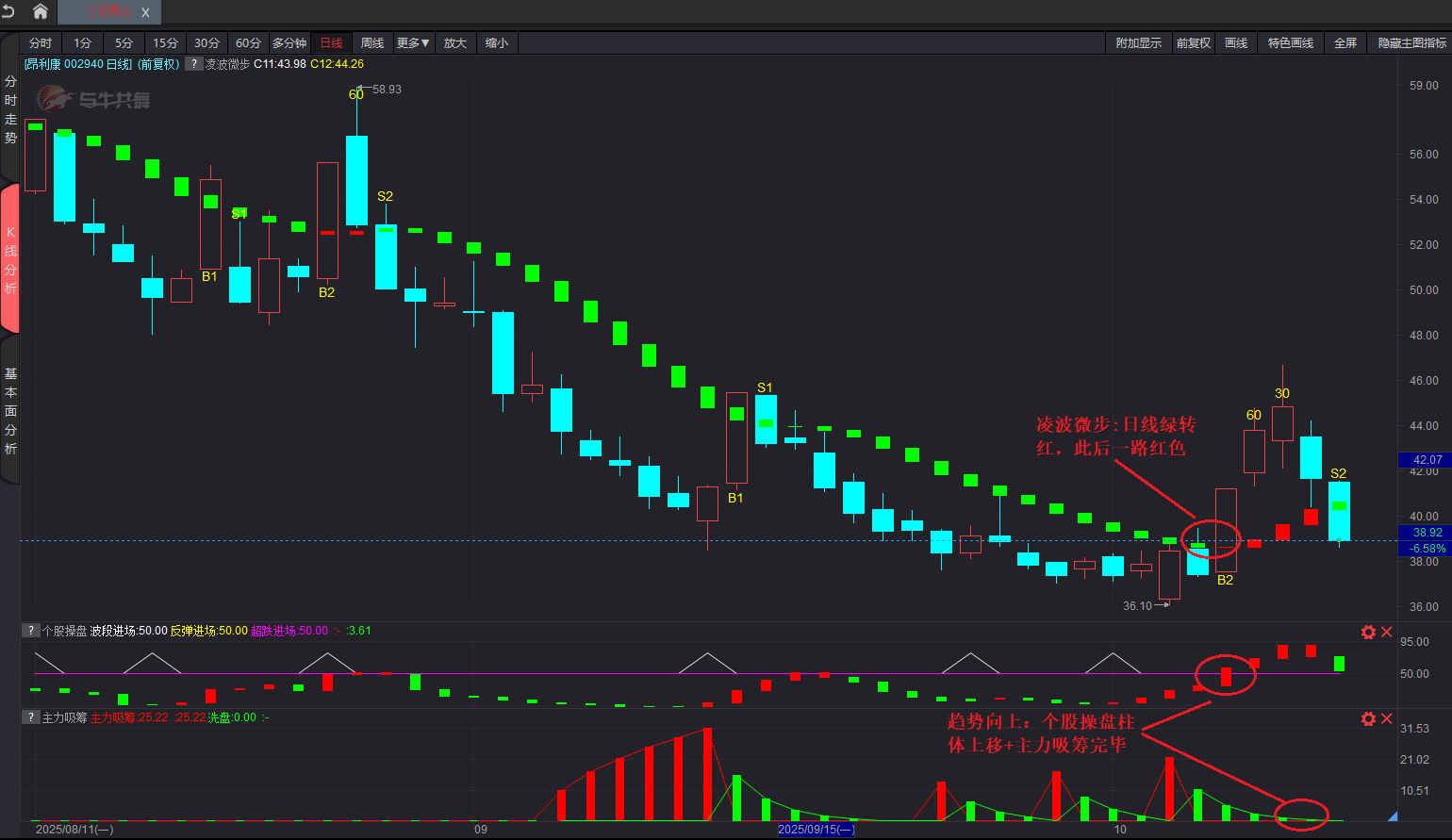
Task: Close the 个股操盘 indicator panel
Action: tap(1387, 633)
